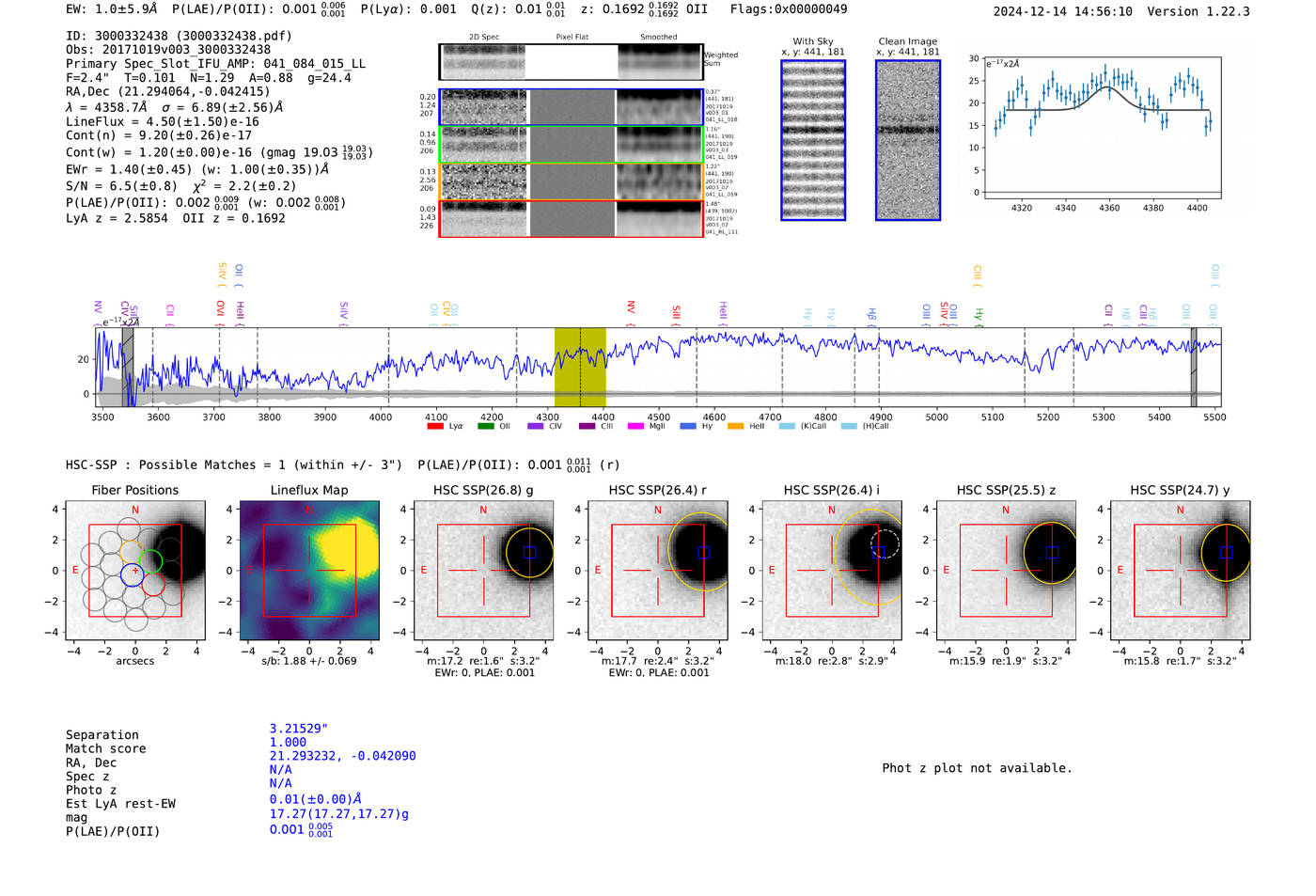Click the m:18.0 re:2.8" s:2.9" caption
1316x896 pixels.
tap(832, 661)
